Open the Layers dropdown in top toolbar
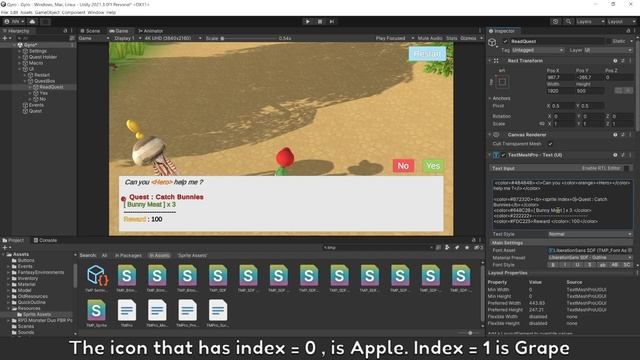640x360 pixels. coord(590,22)
